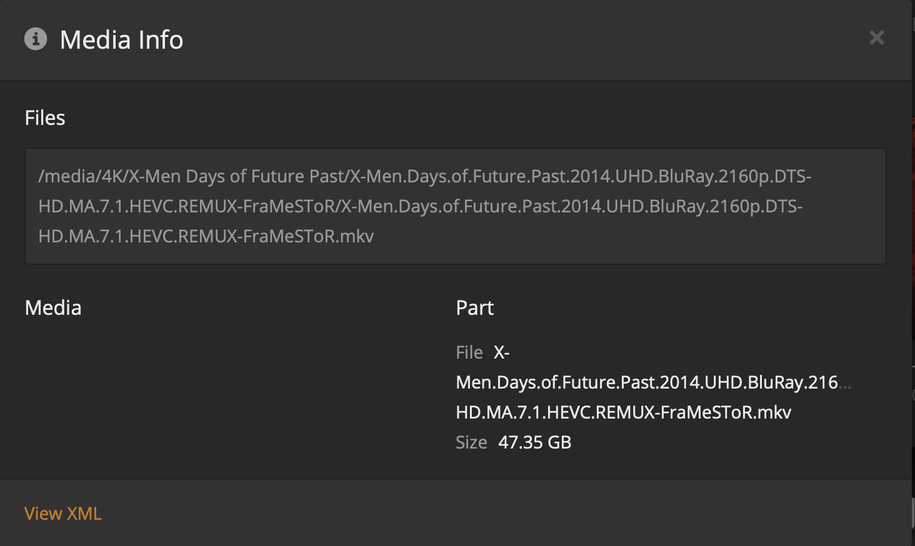Click Files path line containing "REMUX-FraMeSToR/X-Men"
Screen dimensions: 915x546
420,206
